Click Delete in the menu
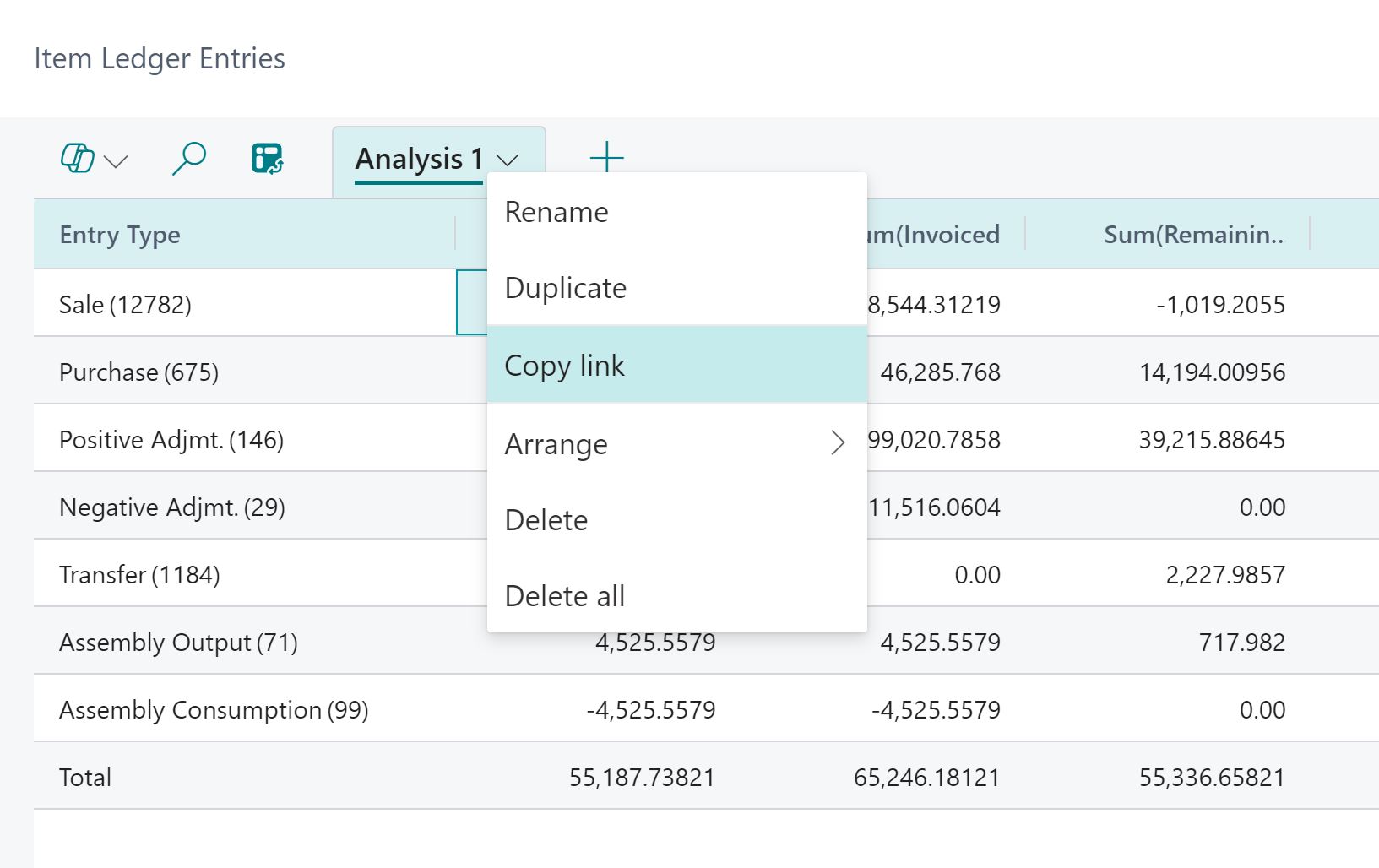Image resolution: width=1379 pixels, height=868 pixels. (x=546, y=520)
